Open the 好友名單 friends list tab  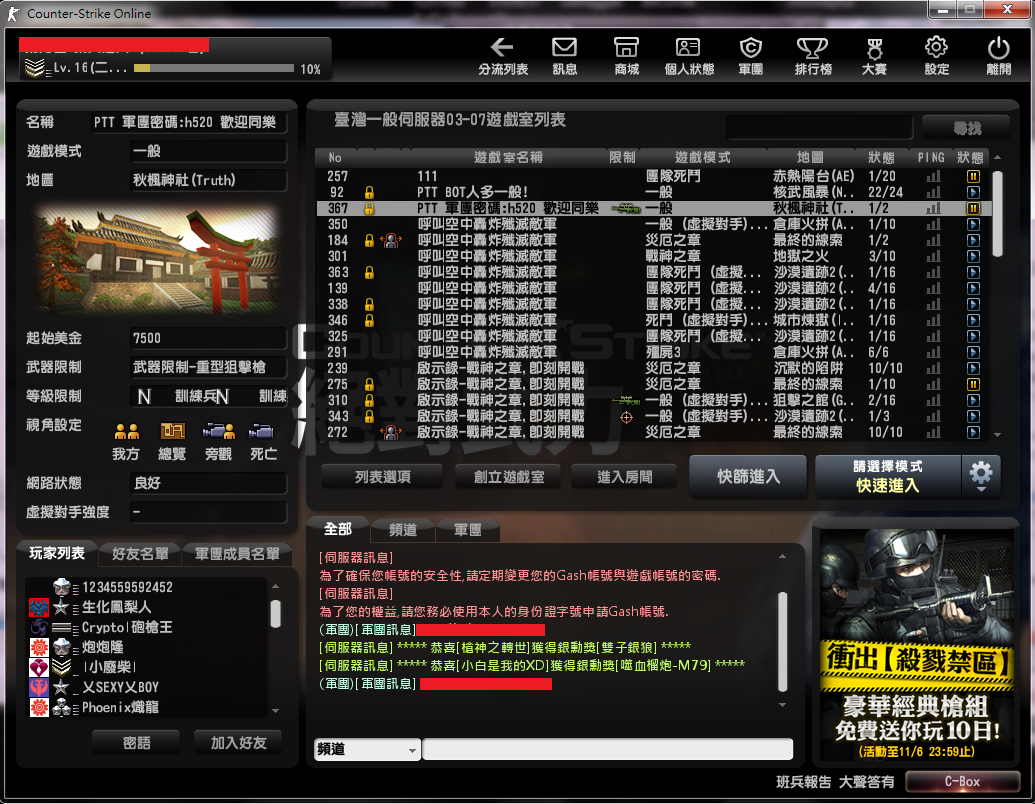[140, 554]
